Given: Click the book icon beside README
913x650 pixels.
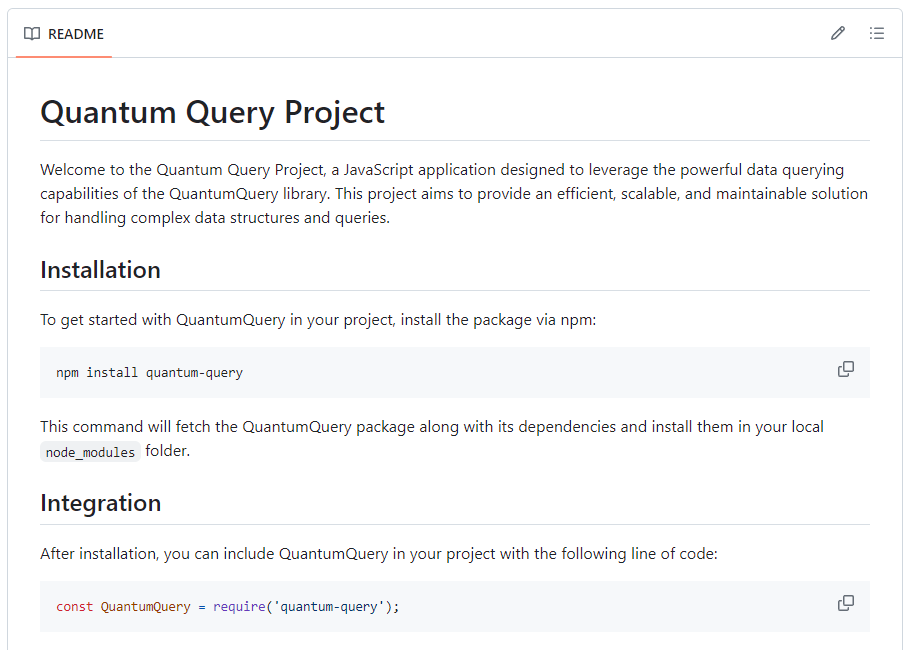Looking at the screenshot, I should (x=32, y=34).
